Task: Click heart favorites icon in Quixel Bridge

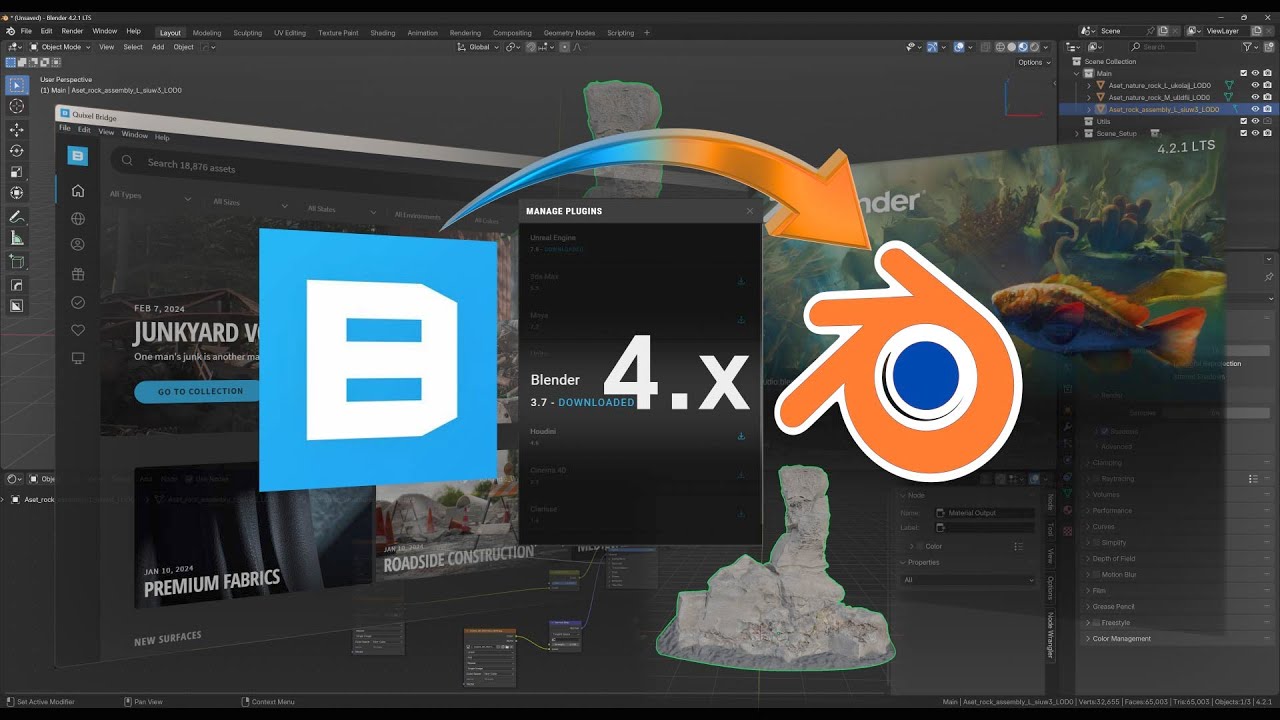Action: pyautogui.click(x=78, y=330)
